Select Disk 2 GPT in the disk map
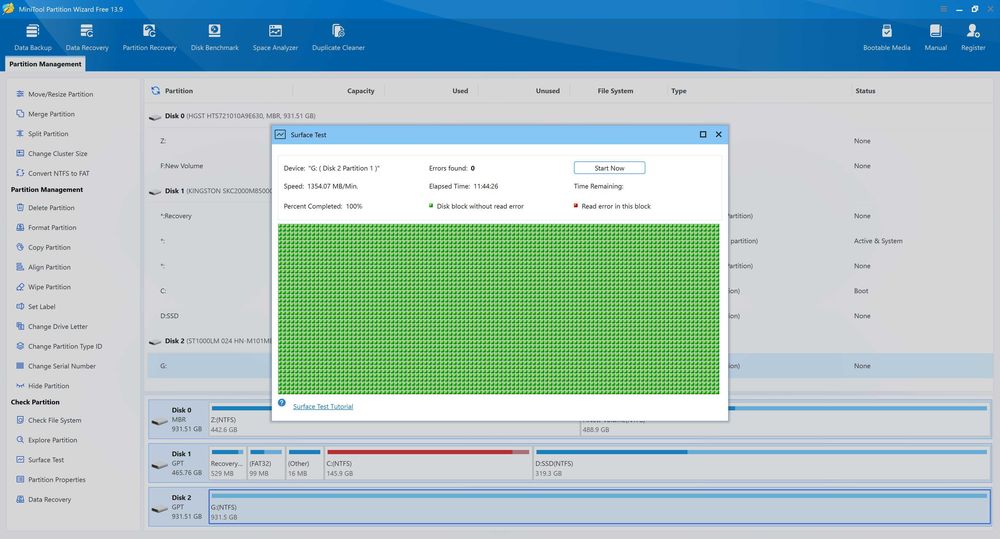Screen dimensions: 1000x539 [x=178, y=506]
